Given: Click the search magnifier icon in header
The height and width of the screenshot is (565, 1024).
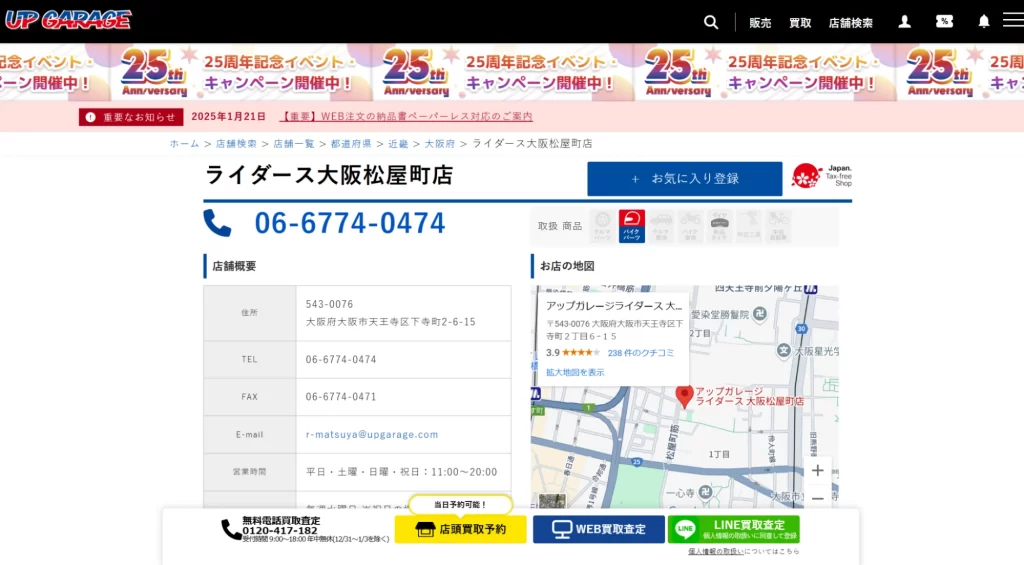Looking at the screenshot, I should (x=711, y=22).
